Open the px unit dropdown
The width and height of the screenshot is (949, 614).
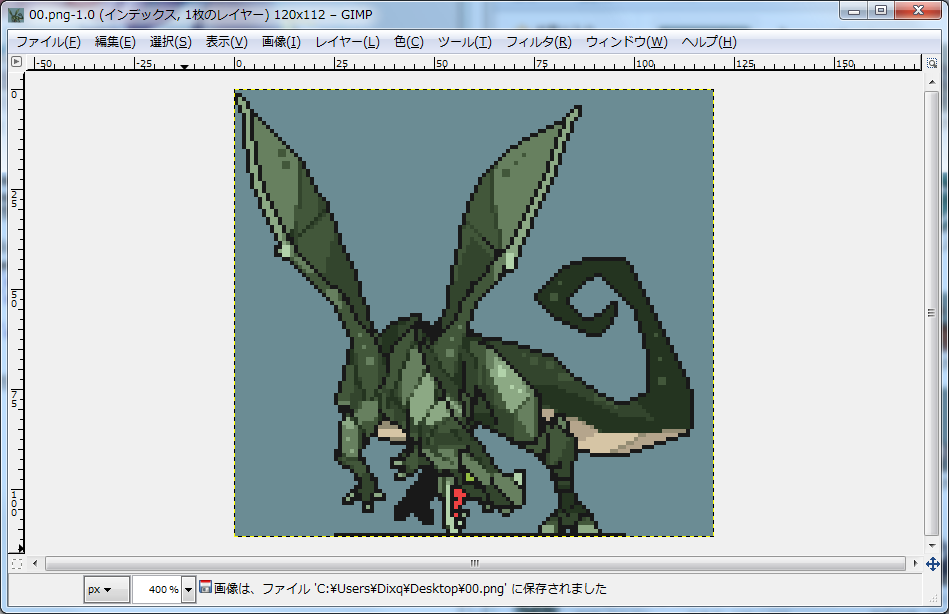pyautogui.click(x=106, y=590)
